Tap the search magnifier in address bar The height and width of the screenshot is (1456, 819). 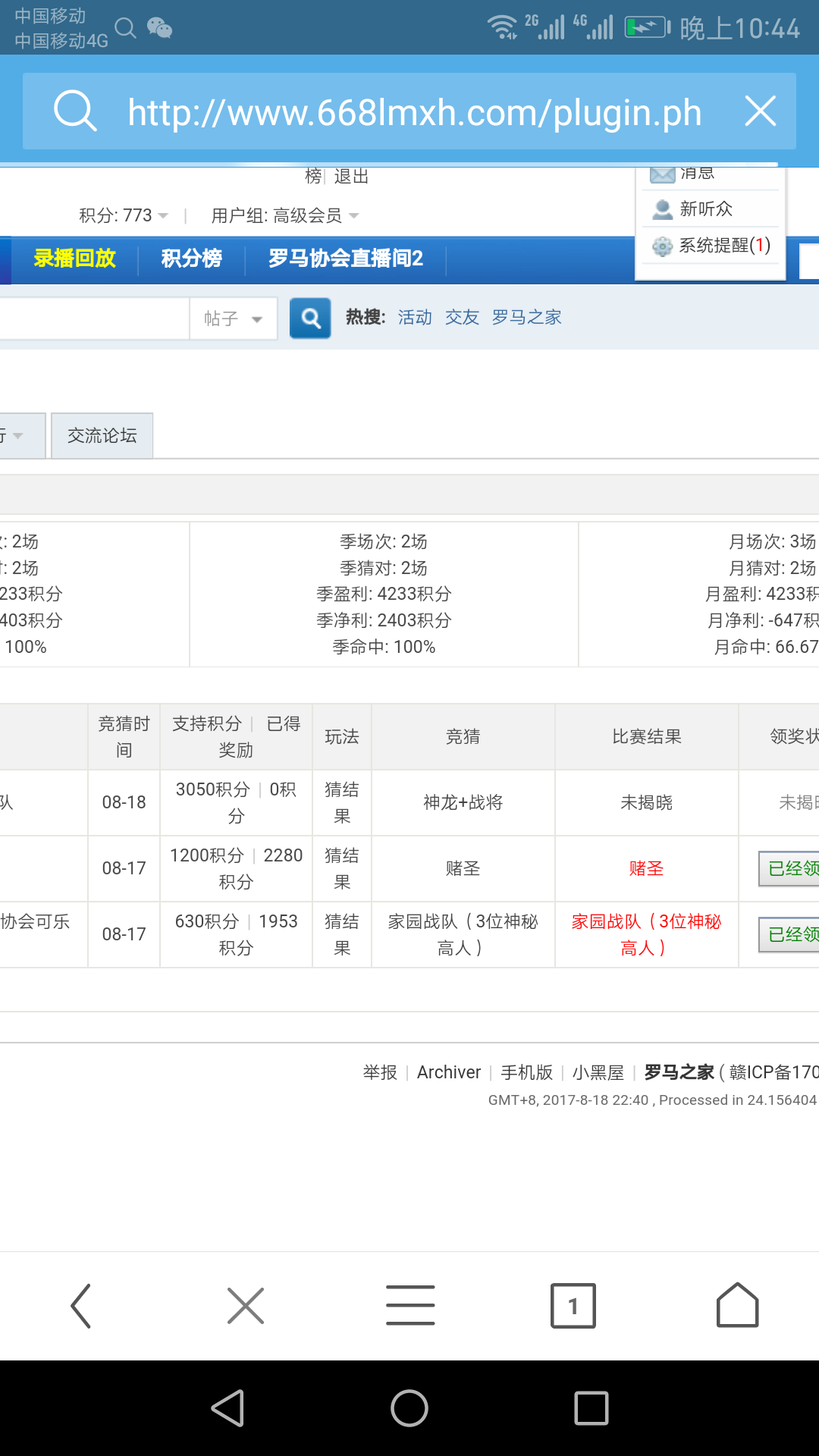click(x=75, y=111)
